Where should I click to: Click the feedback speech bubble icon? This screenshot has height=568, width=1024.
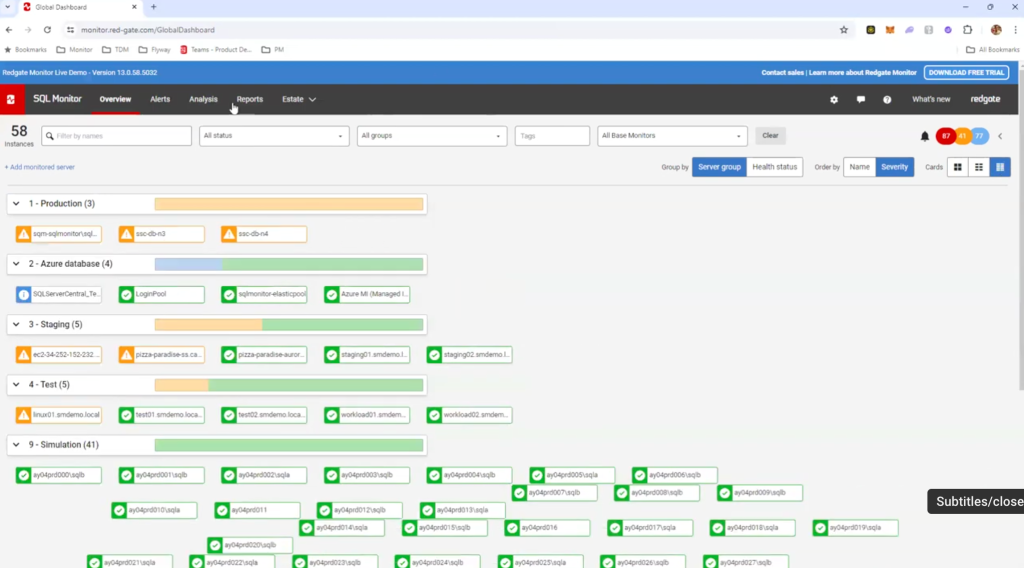[860, 100]
